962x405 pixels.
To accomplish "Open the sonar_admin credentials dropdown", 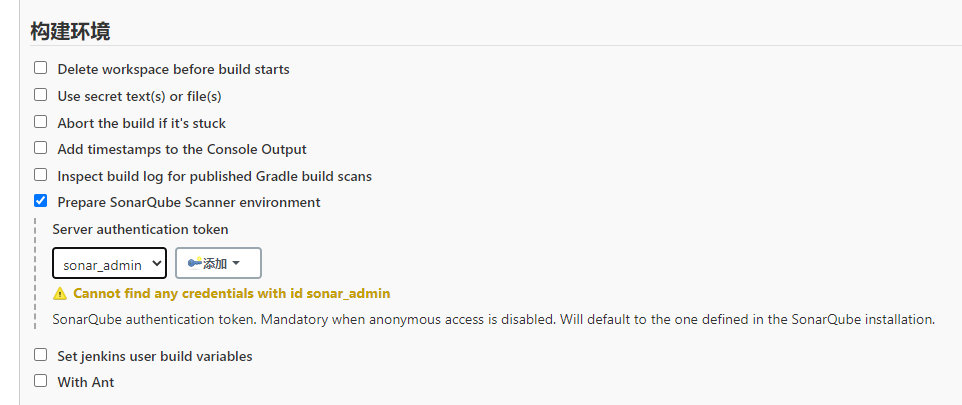I will click(109, 263).
